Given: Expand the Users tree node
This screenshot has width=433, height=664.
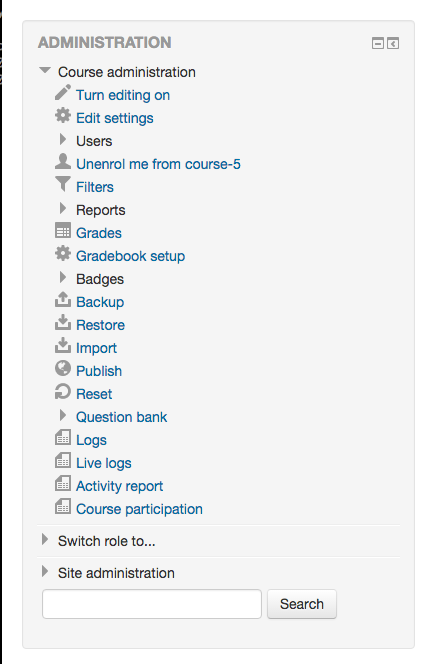Looking at the screenshot, I should 63,139.
